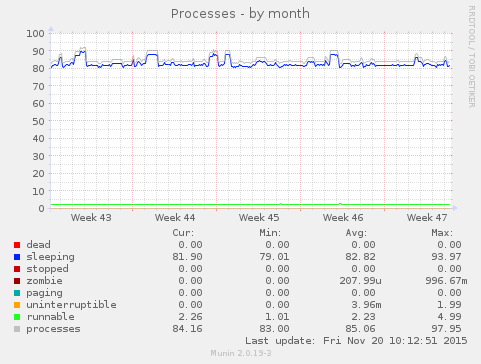Click uninterruptible average value 3.96m
The height and width of the screenshot is (364, 481).
coord(366,305)
